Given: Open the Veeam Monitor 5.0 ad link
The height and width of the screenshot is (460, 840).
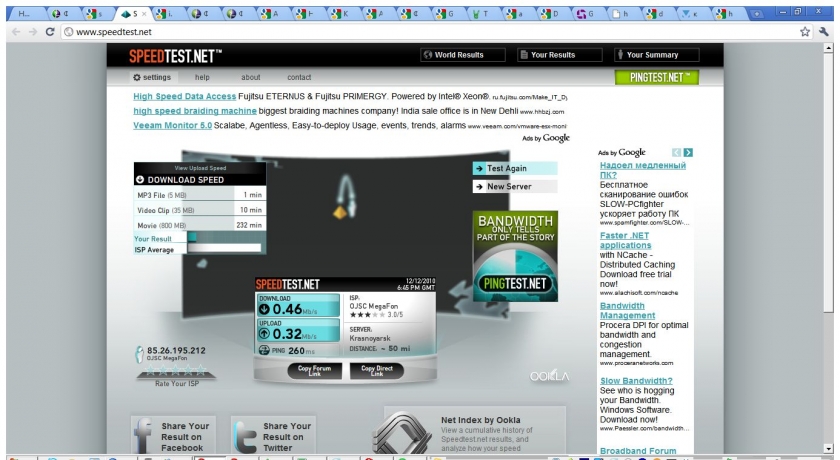Looking at the screenshot, I should click(x=172, y=125).
